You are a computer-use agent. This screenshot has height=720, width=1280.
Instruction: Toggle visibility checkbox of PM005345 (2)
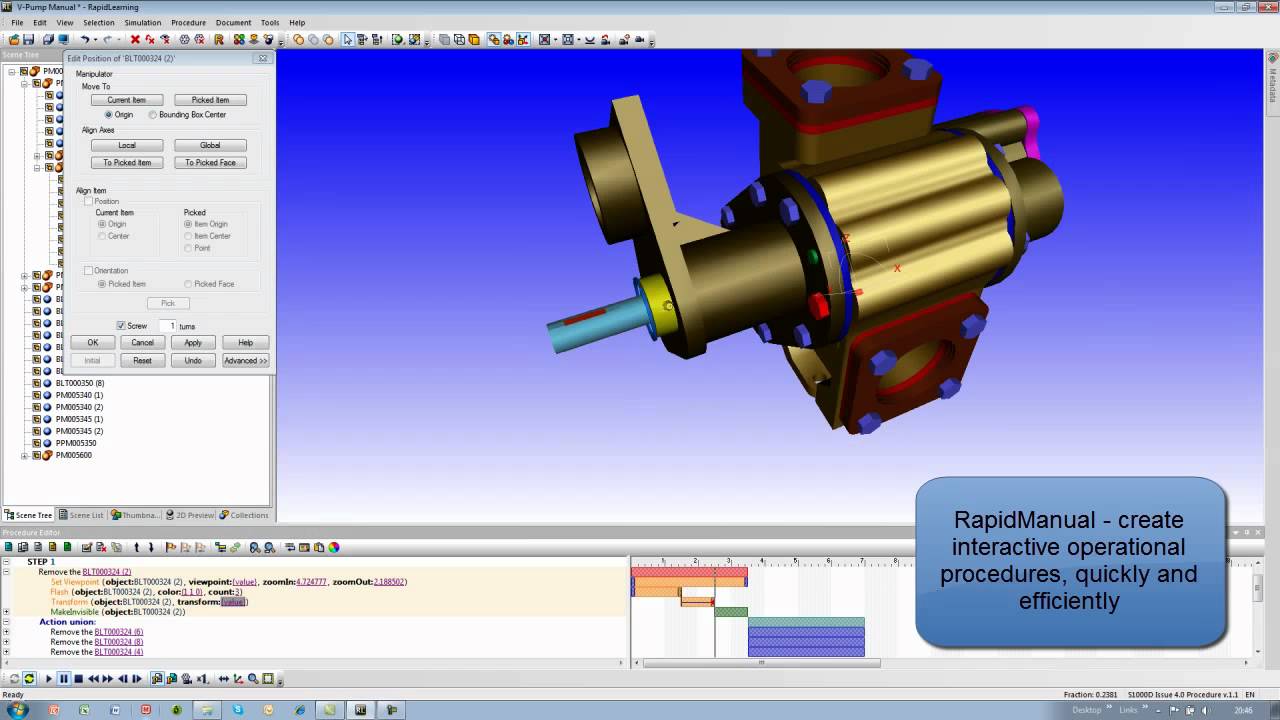[36, 431]
